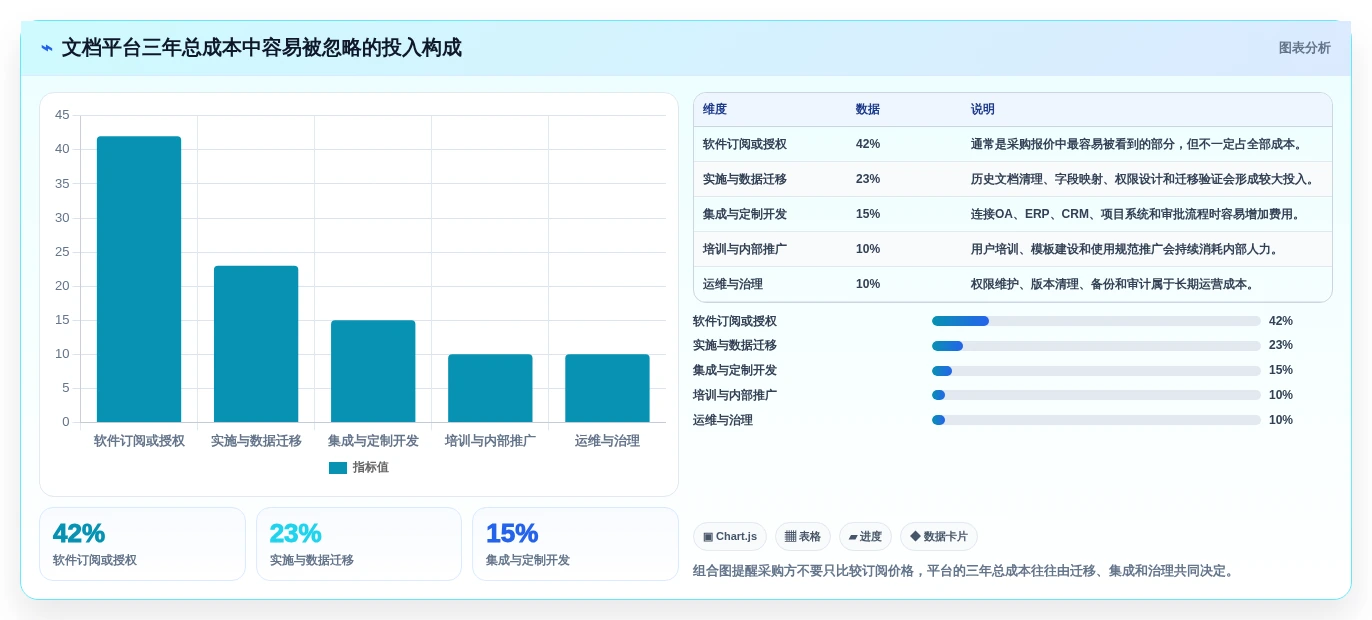Click the lightning icon beside the title
Screen dimensions: 1372x620
(x=47, y=48)
